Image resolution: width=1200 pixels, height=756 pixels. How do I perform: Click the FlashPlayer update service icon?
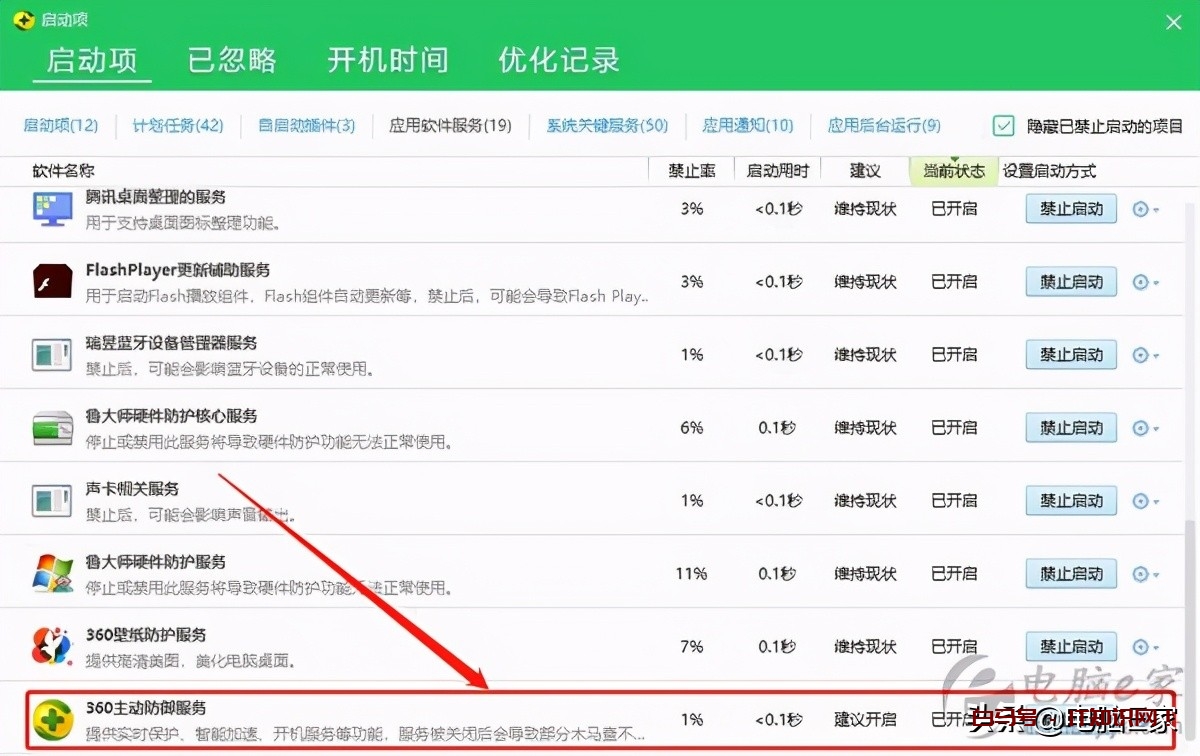[52, 281]
